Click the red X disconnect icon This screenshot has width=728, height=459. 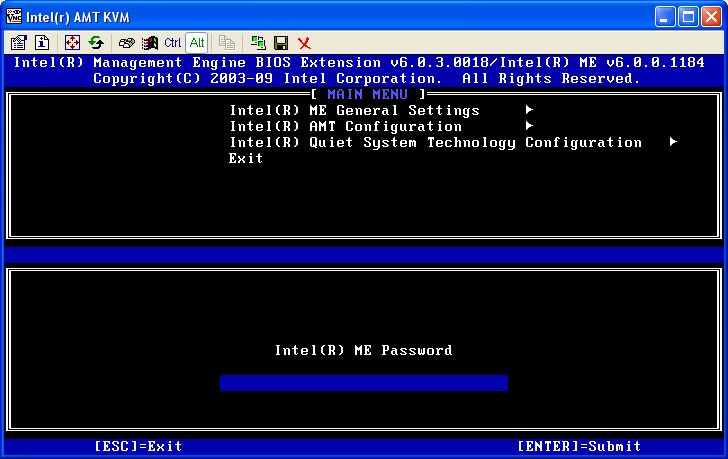(304, 42)
